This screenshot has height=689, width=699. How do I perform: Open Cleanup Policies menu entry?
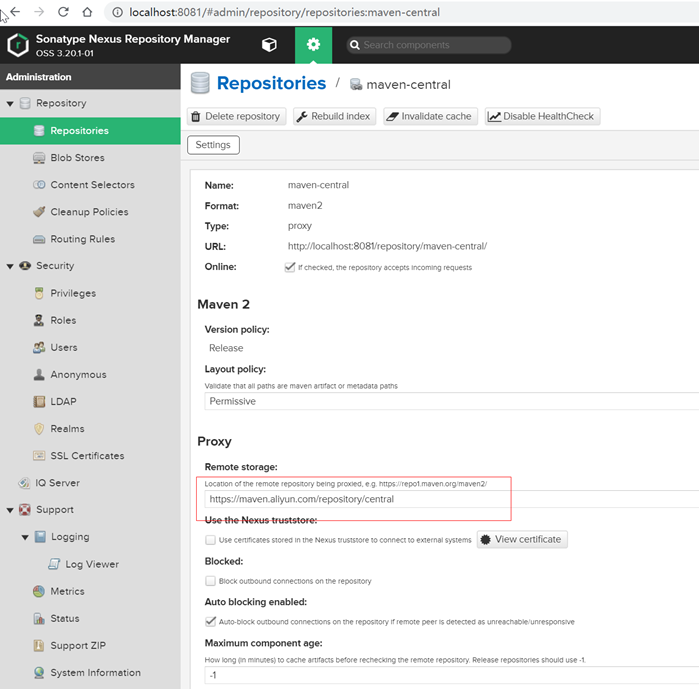(90, 212)
